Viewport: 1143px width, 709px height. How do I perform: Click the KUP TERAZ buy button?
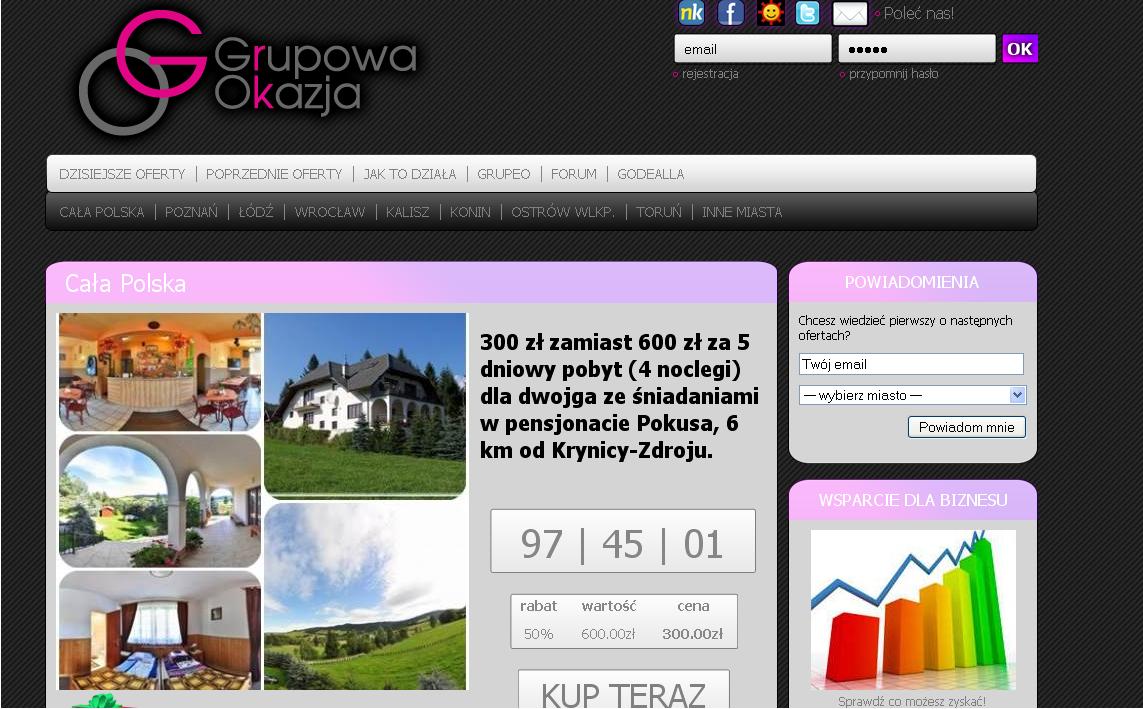coord(623,691)
